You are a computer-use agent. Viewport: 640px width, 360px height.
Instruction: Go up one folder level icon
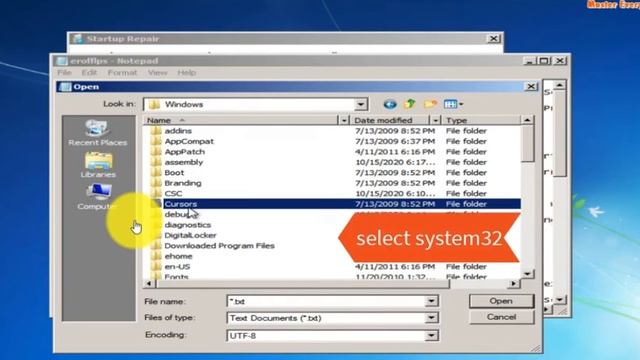(x=410, y=104)
